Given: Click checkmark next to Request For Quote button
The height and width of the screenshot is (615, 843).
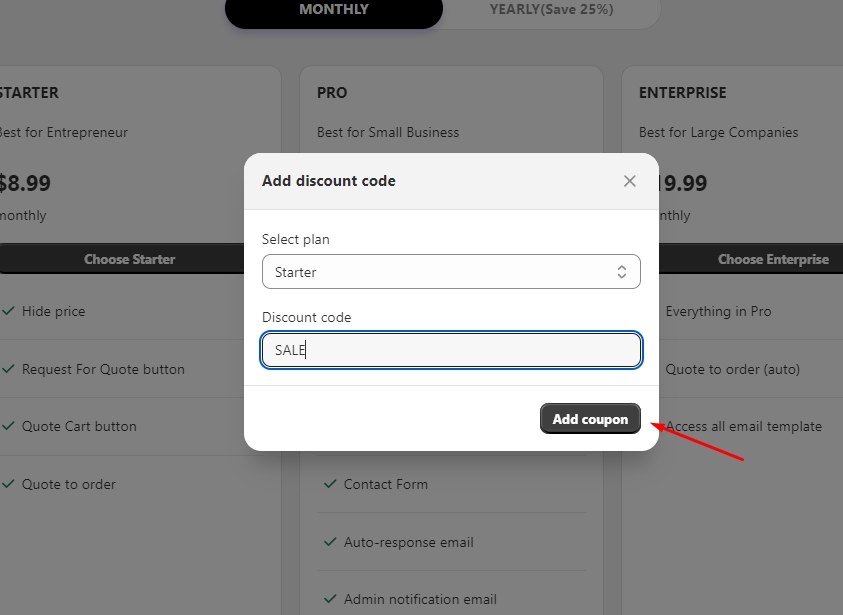Looking at the screenshot, I should coord(8,369).
